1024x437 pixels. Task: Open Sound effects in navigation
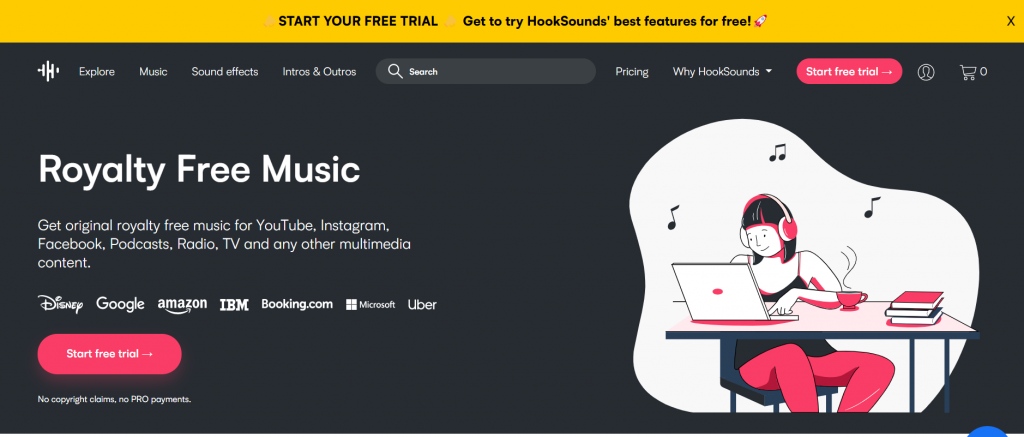coord(225,72)
